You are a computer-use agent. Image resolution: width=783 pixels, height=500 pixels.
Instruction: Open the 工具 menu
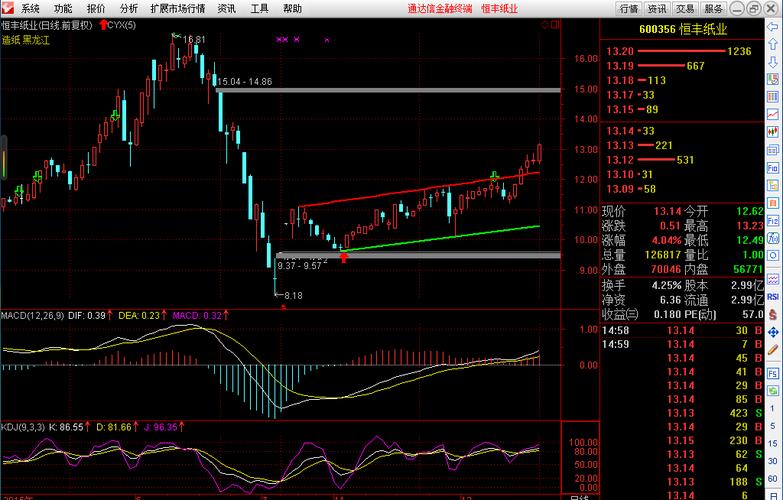coord(260,8)
